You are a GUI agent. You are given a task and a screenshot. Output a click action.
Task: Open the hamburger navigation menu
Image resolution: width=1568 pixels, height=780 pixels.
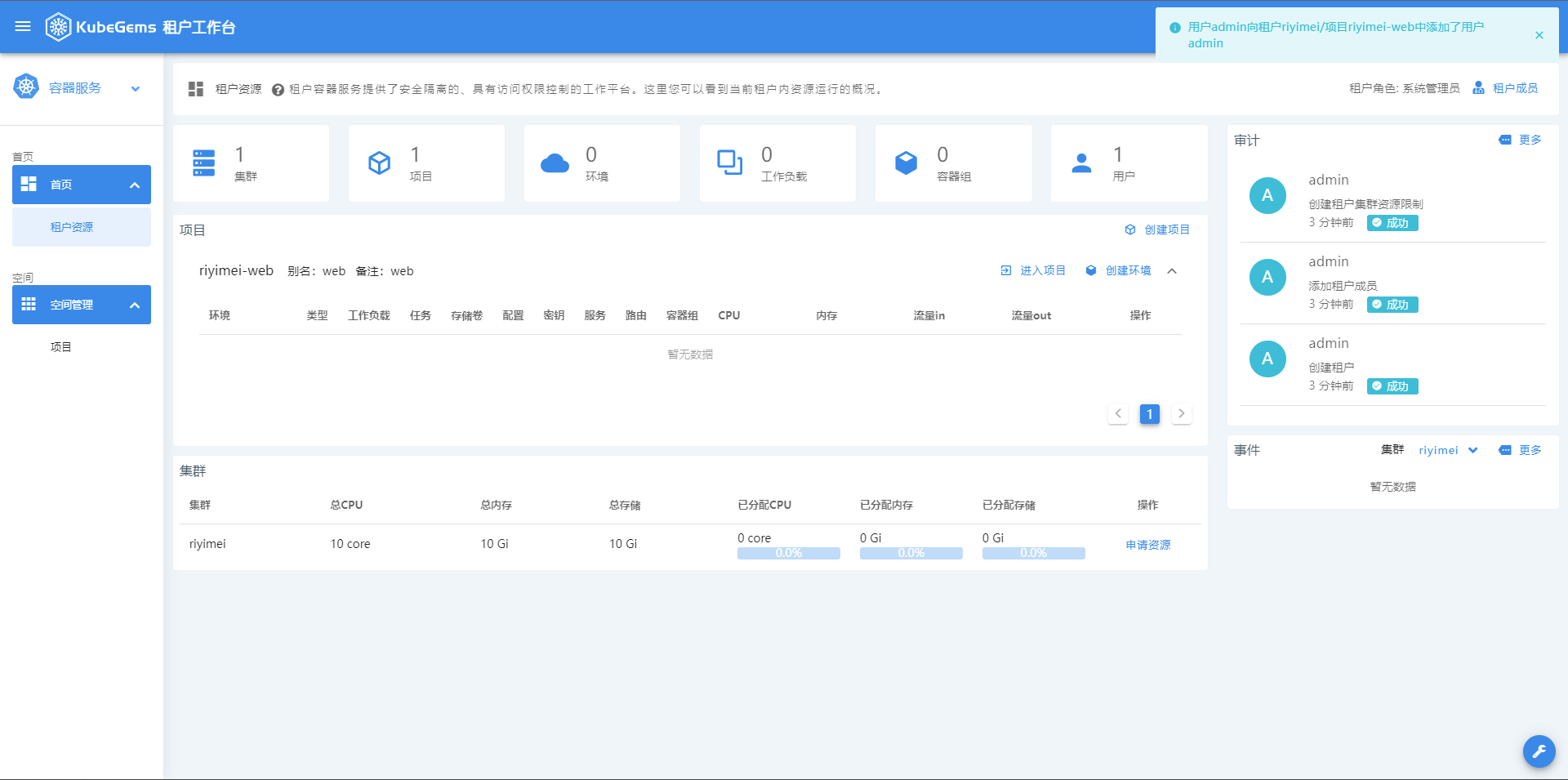tap(23, 27)
